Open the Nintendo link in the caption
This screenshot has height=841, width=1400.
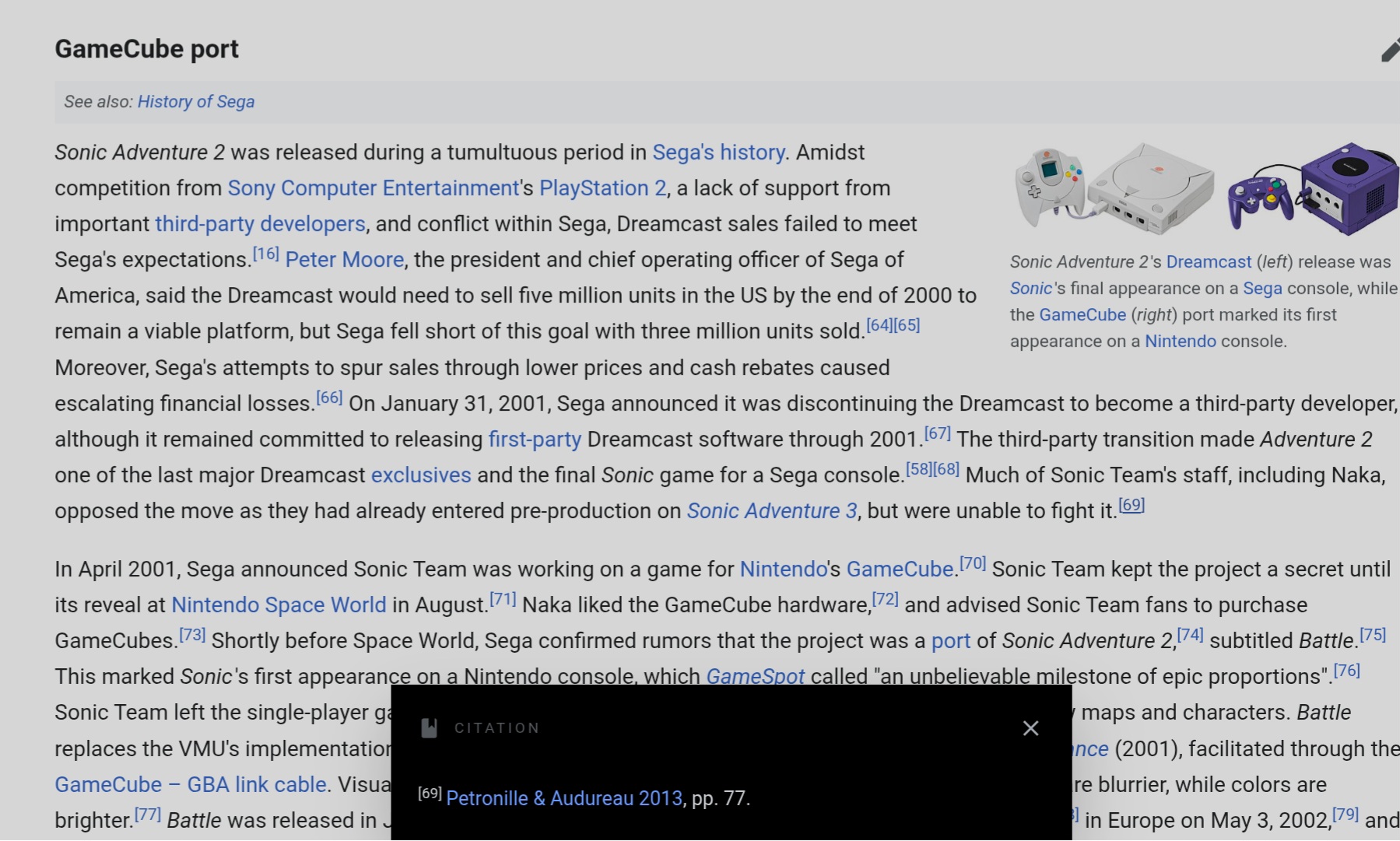tap(1181, 342)
